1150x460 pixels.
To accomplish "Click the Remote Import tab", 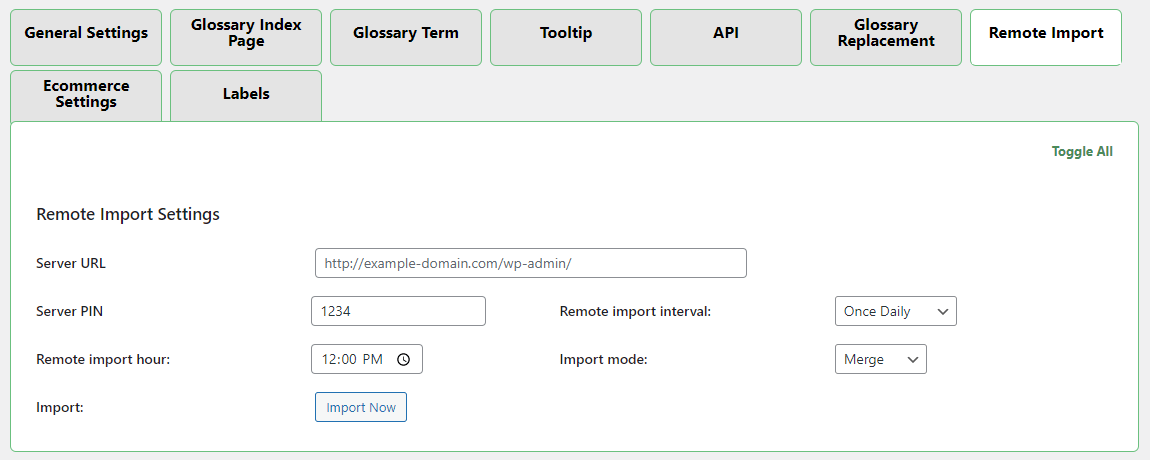I will coord(1046,33).
